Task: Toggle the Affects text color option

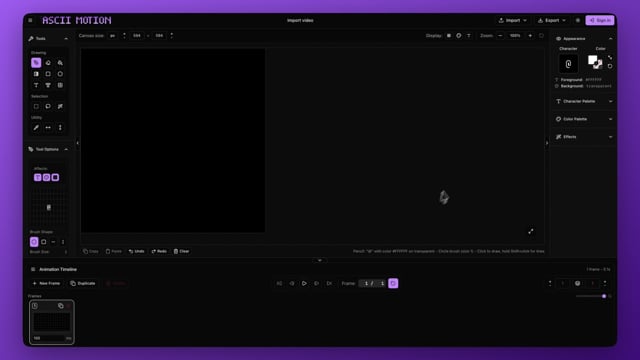Action: click(47, 177)
